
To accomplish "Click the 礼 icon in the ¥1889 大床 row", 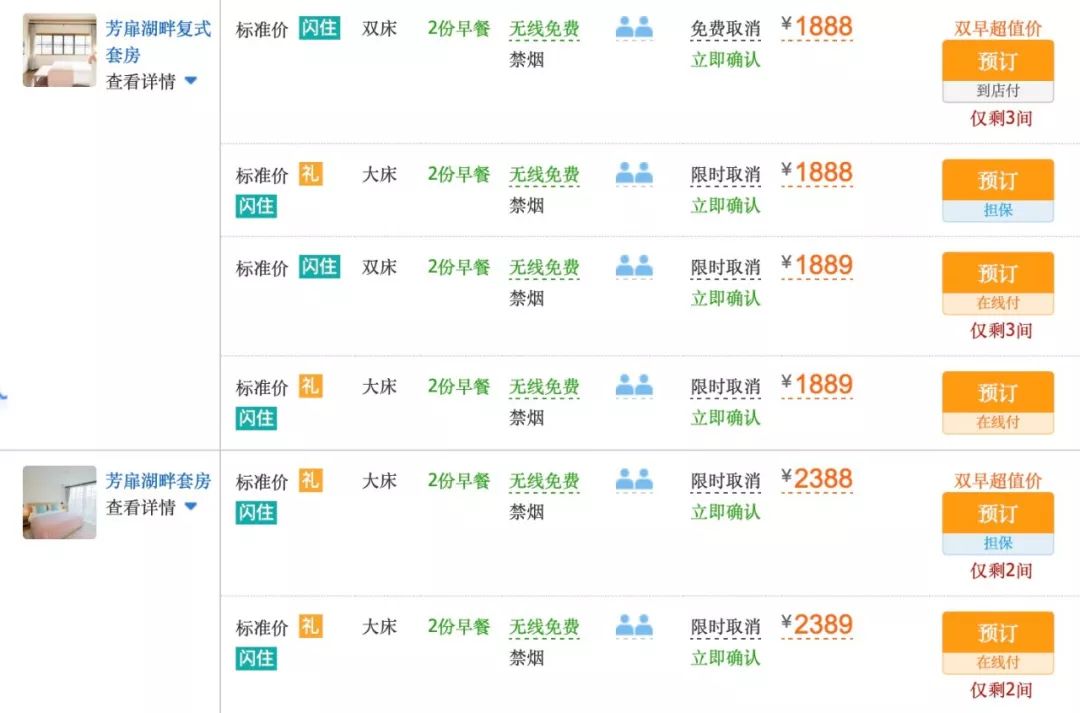I will [310, 386].
